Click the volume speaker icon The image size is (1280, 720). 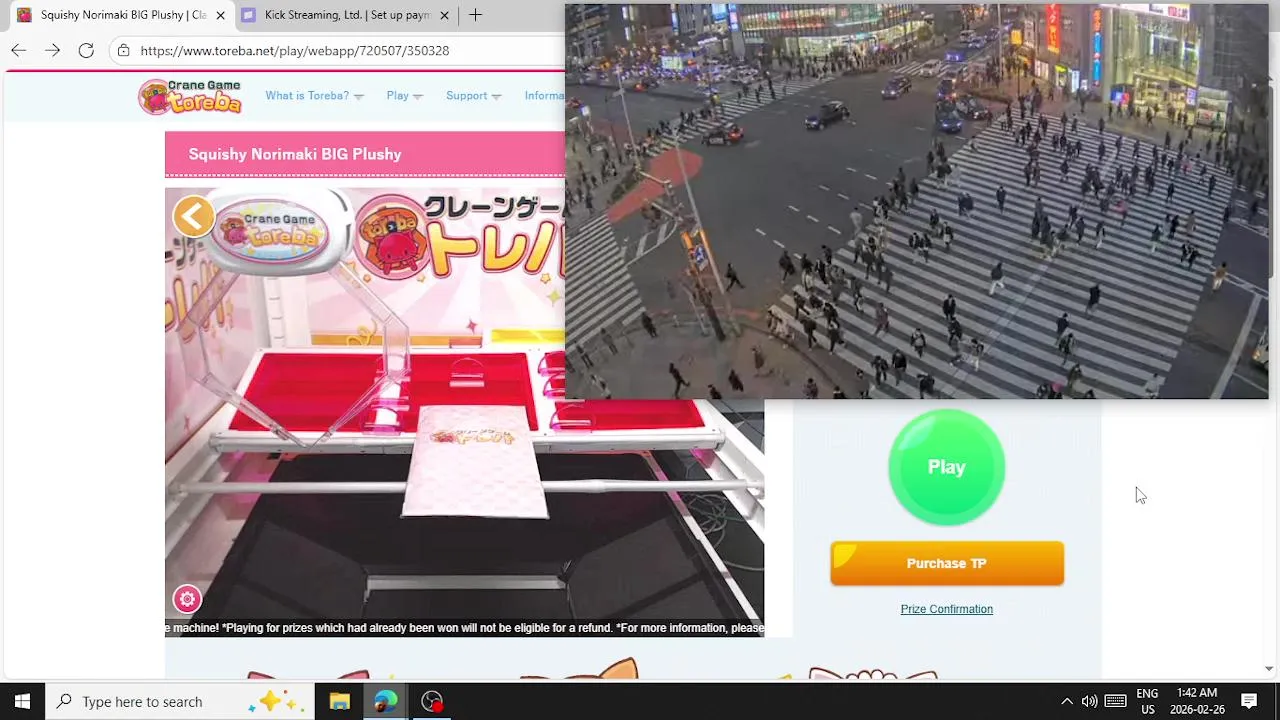pyautogui.click(x=1089, y=701)
